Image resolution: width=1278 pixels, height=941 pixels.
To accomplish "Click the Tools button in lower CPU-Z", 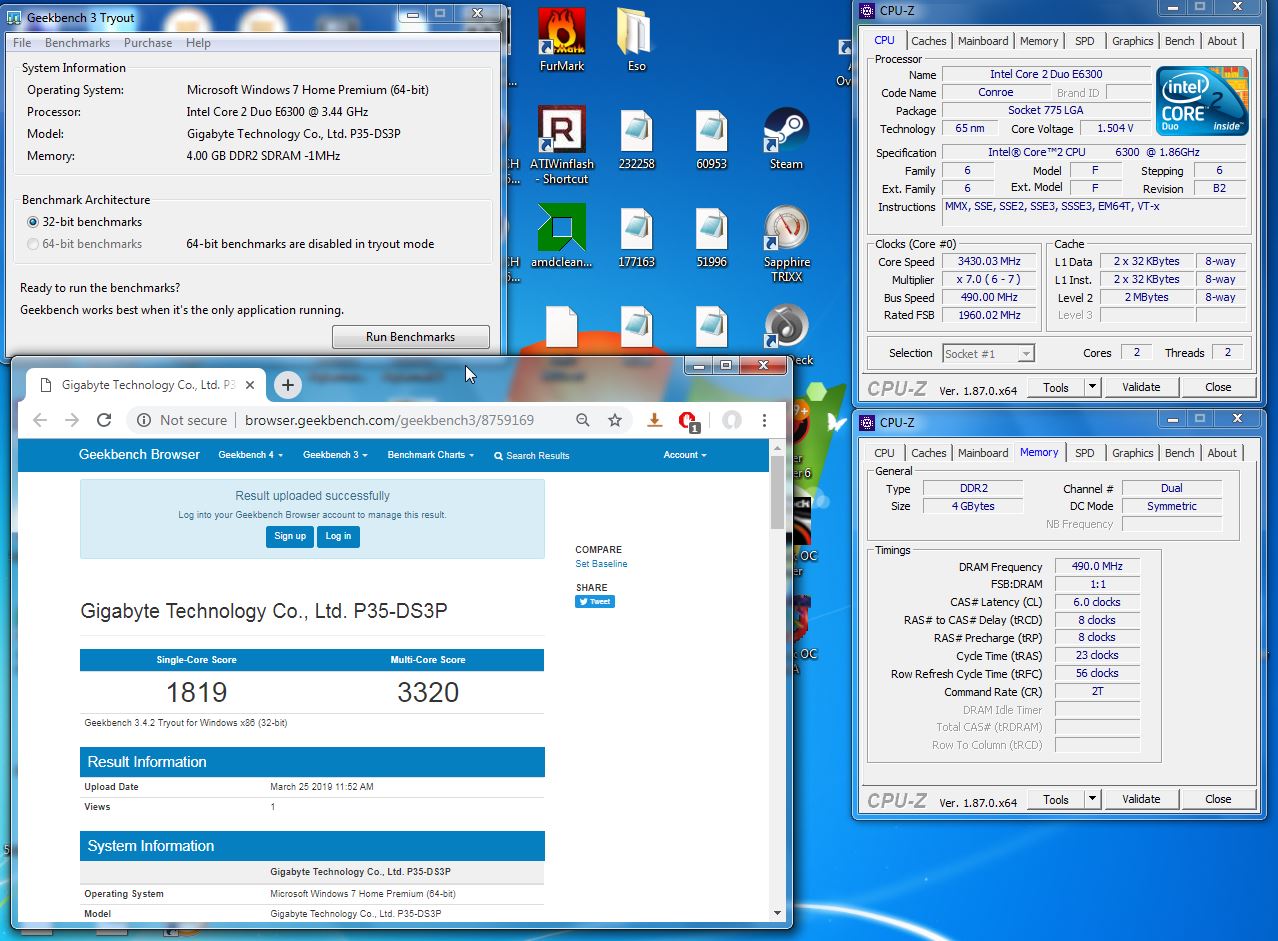I will [x=1056, y=799].
